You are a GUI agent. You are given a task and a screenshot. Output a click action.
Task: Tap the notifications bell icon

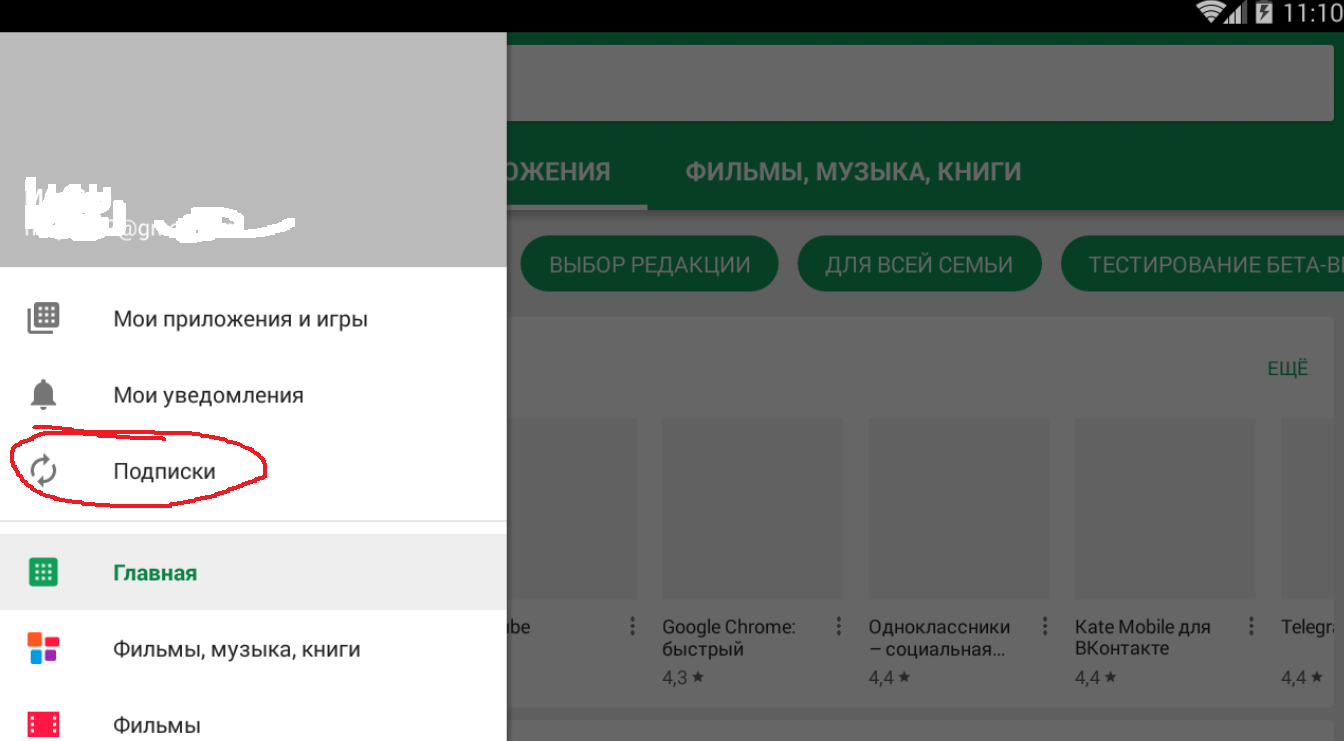pyautogui.click(x=43, y=395)
